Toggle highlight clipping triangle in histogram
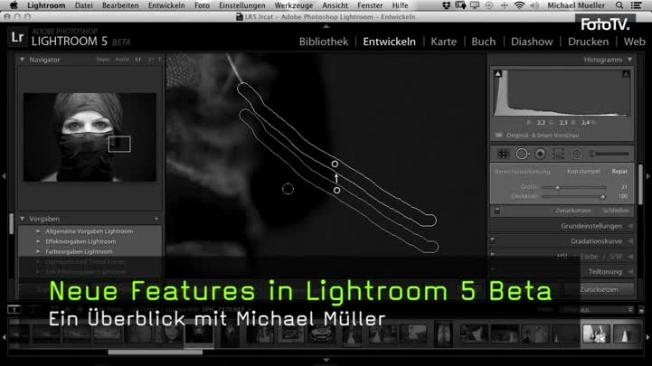 tap(626, 74)
